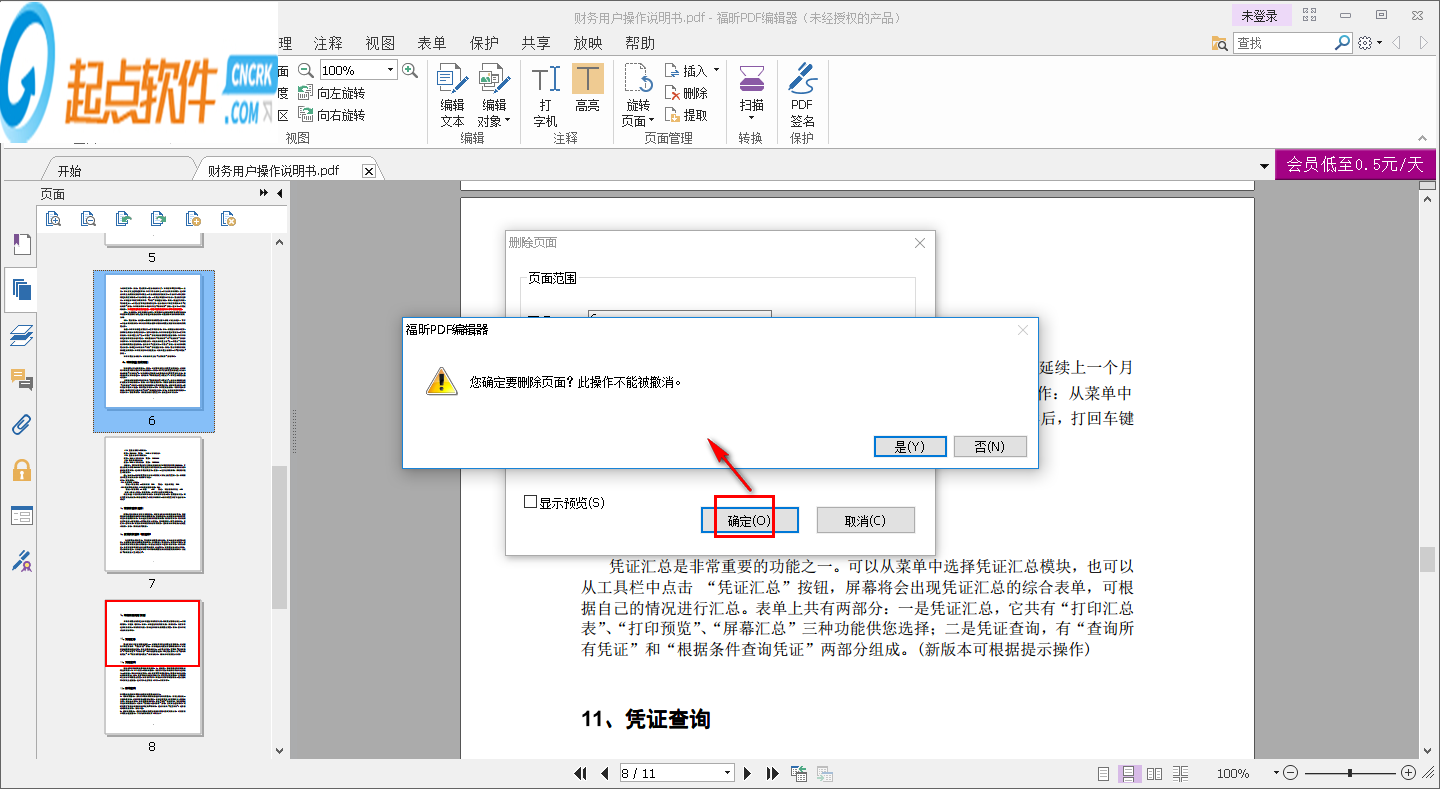Image resolution: width=1440 pixels, height=789 pixels.
Task: Switch to two-page facing layout
Action: 1155,773
